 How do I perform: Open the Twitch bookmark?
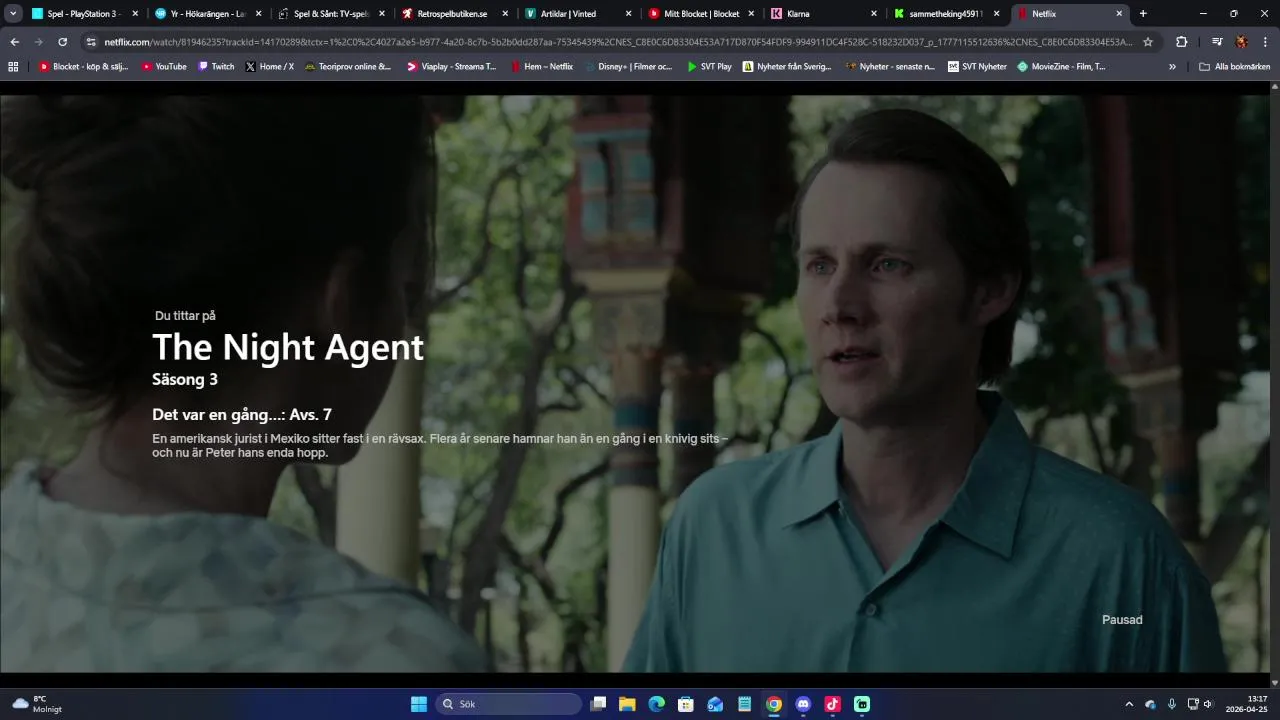(x=216, y=66)
